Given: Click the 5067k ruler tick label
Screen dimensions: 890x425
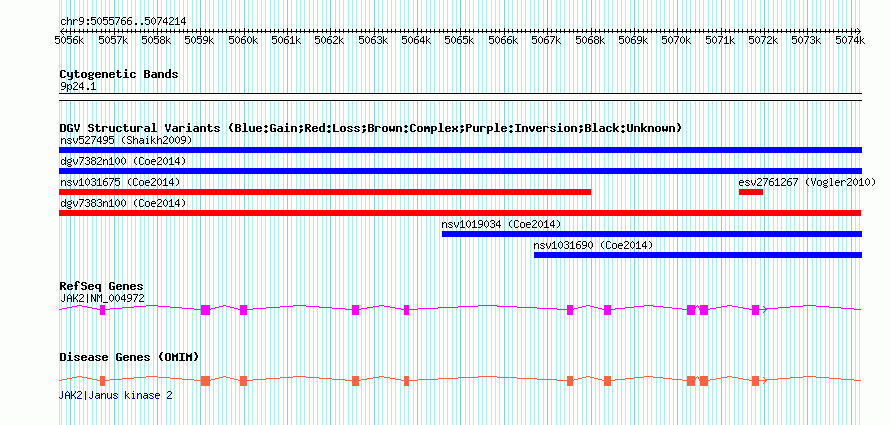Looking at the screenshot, I should point(547,40).
